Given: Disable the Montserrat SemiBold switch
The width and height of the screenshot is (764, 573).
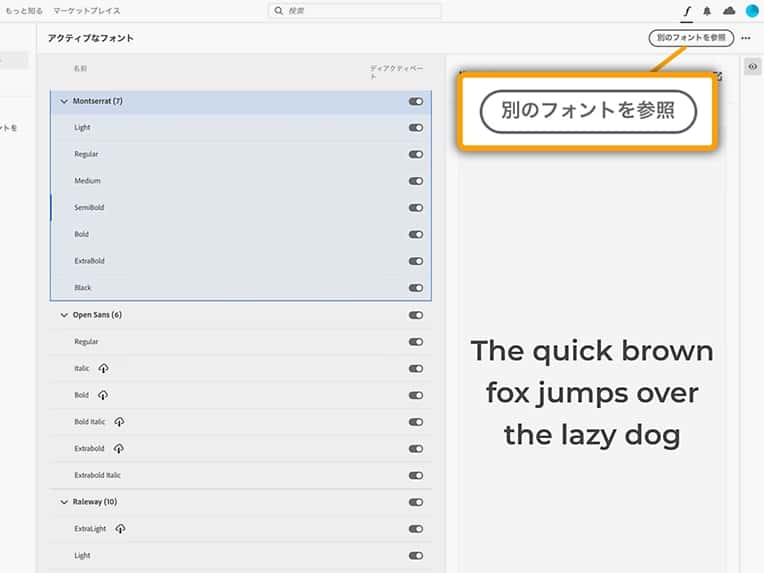Looking at the screenshot, I should (x=416, y=208).
